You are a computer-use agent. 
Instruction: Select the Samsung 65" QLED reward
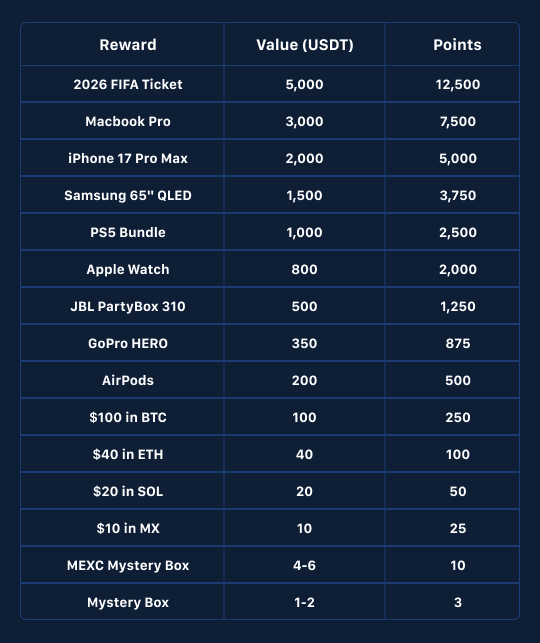coord(128,195)
